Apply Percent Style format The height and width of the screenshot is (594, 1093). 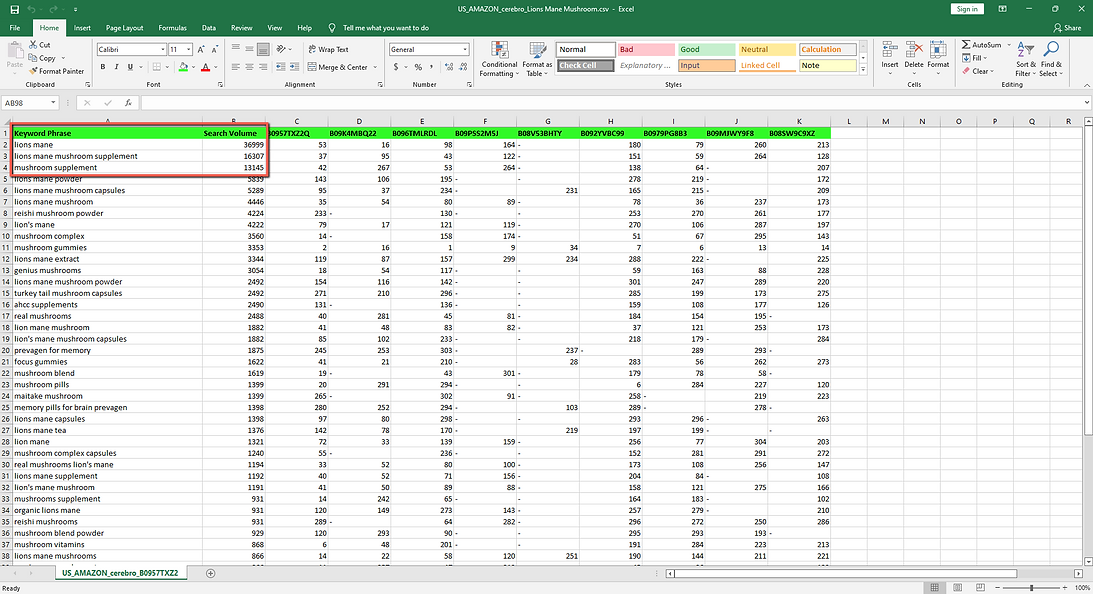(x=418, y=67)
